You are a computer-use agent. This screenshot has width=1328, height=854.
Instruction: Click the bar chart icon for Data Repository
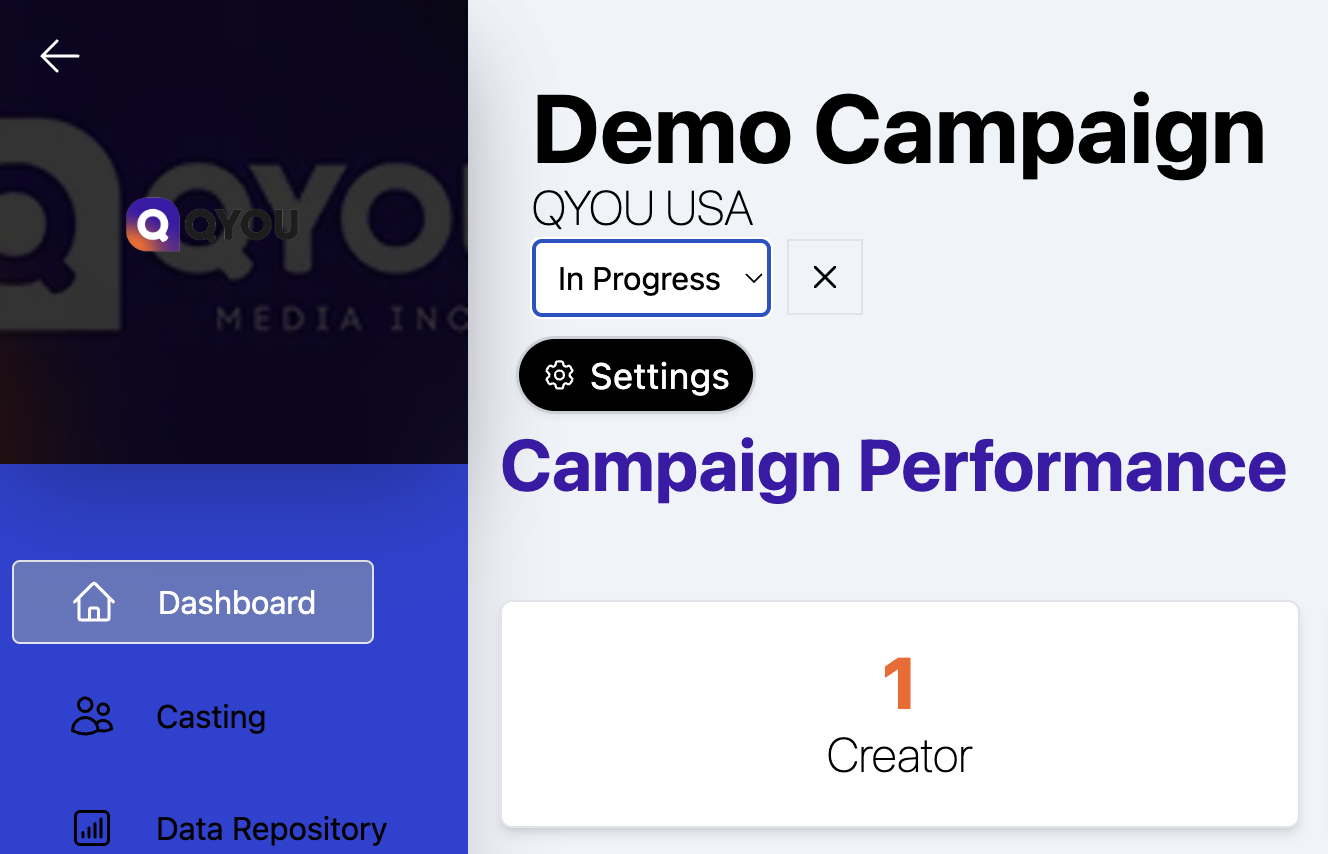(x=92, y=828)
